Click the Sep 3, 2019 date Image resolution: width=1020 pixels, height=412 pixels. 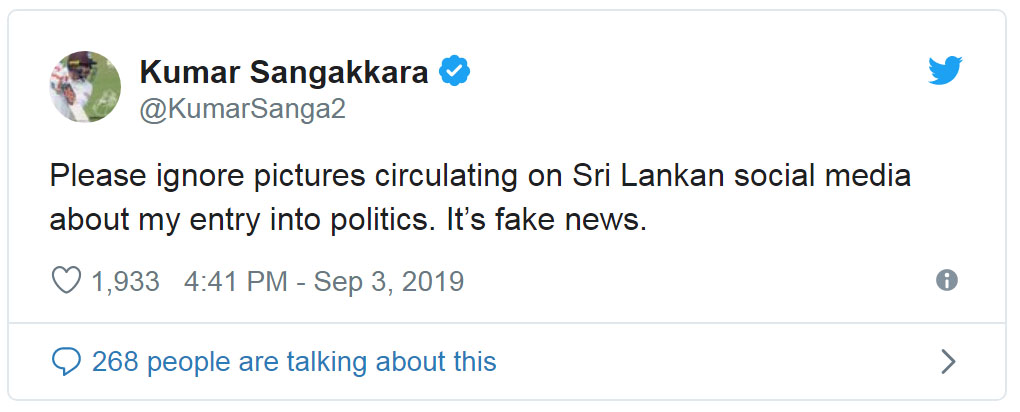(x=389, y=282)
